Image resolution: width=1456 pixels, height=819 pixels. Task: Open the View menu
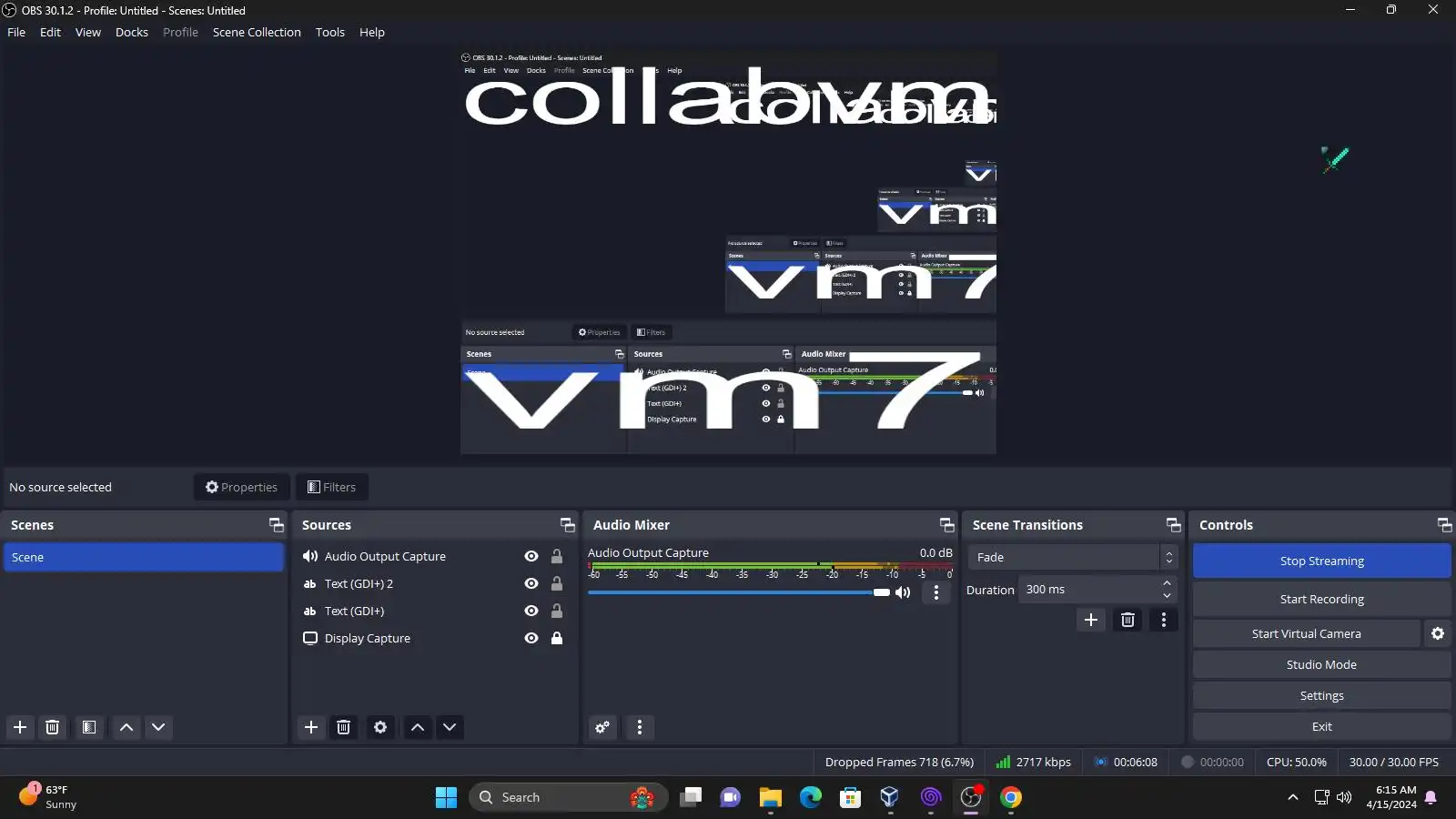[x=88, y=32]
